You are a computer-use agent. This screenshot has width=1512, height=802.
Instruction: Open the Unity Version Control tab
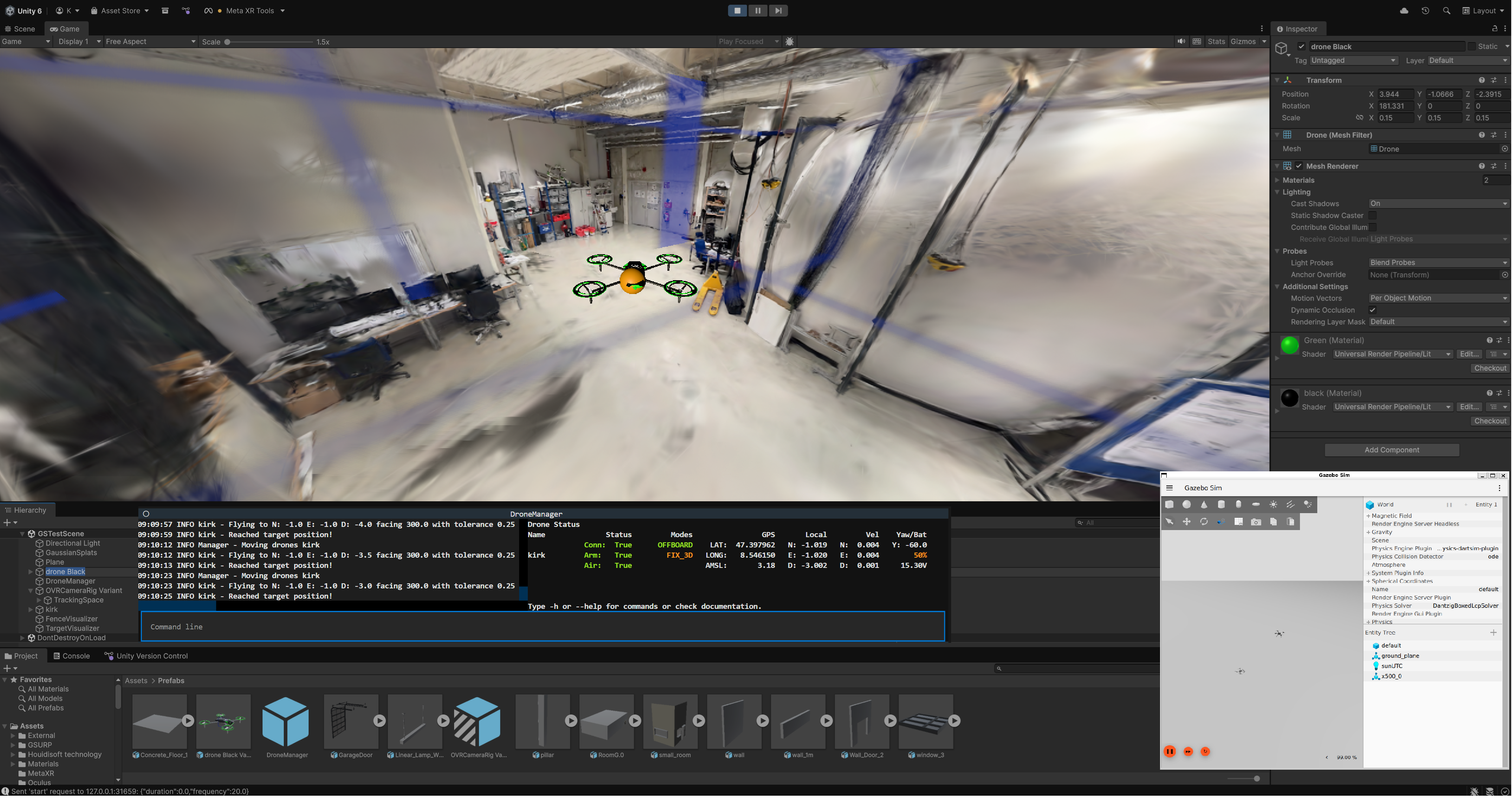click(146, 656)
